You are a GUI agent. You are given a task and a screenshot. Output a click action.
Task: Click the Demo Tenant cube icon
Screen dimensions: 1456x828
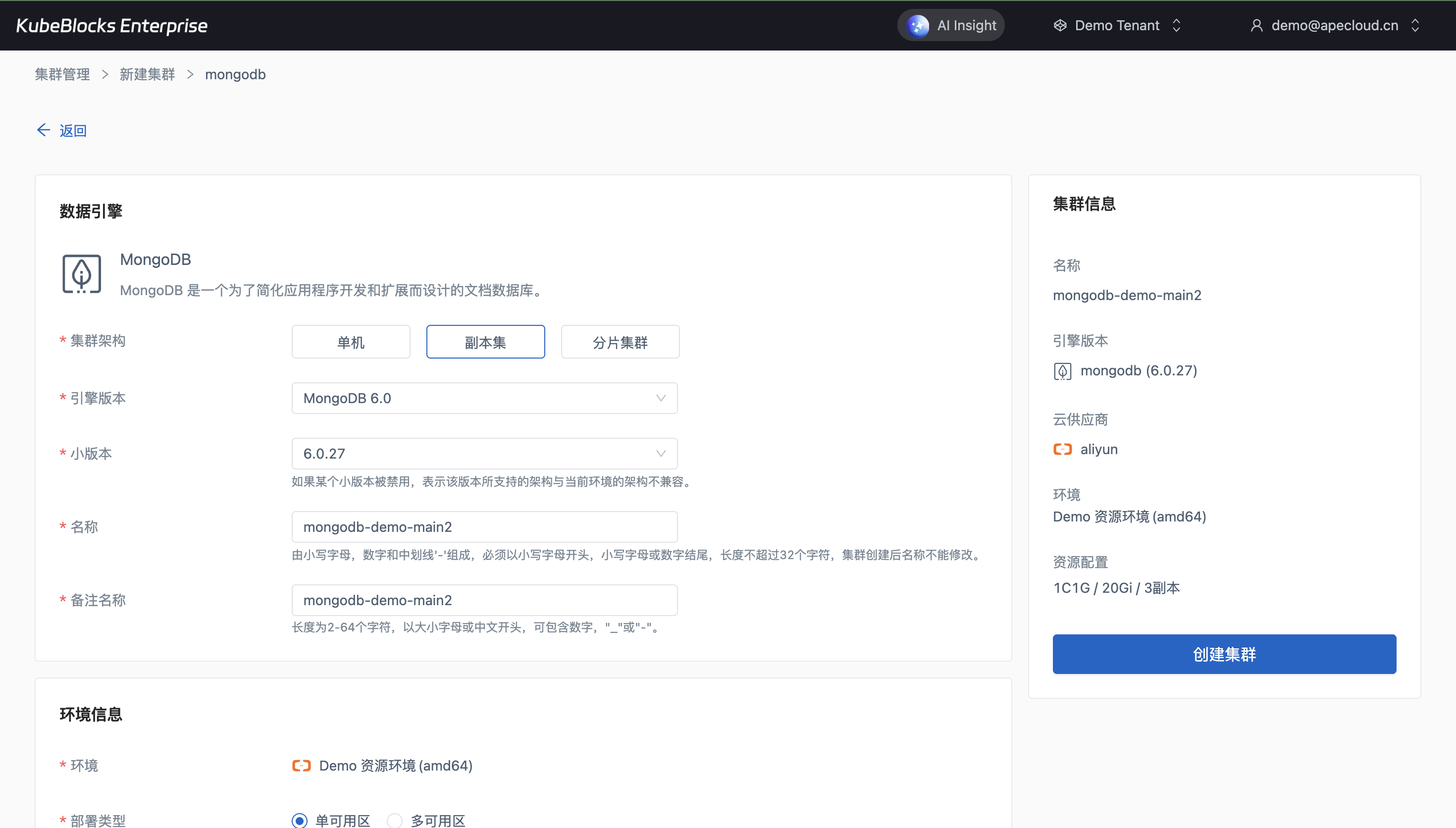click(1060, 26)
